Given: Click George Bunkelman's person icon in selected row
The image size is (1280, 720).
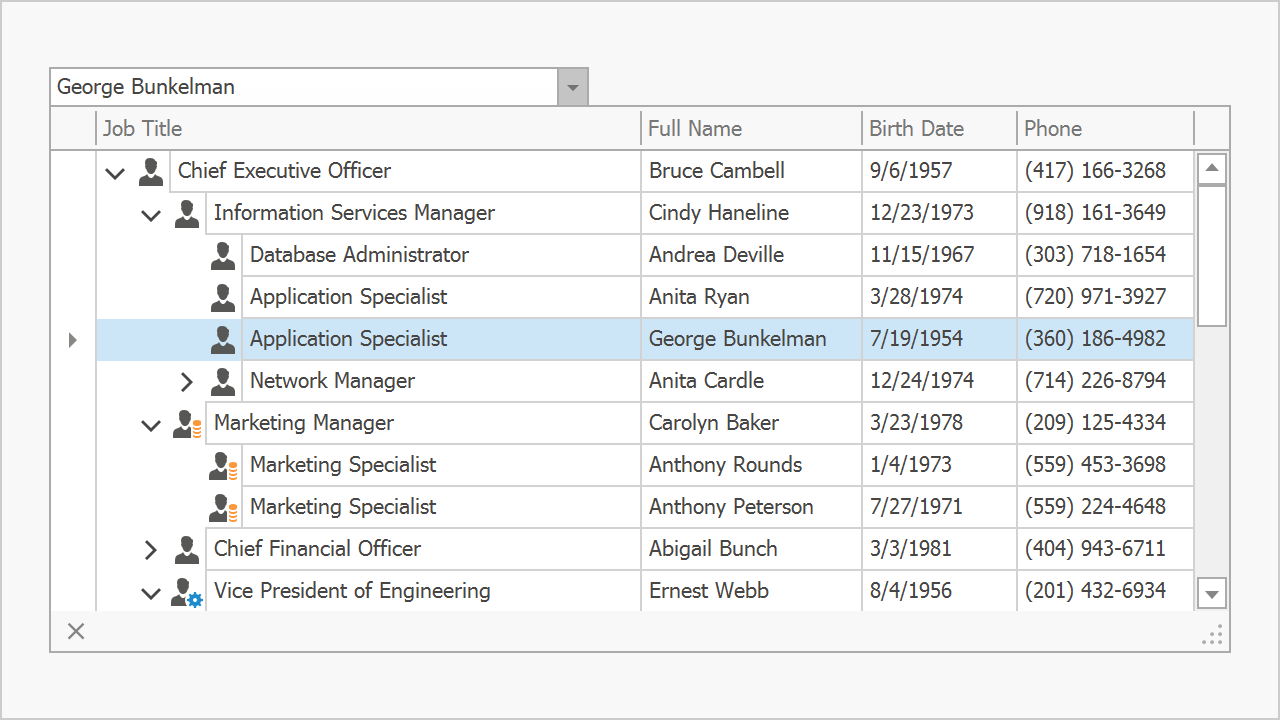Looking at the screenshot, I should [x=222, y=339].
